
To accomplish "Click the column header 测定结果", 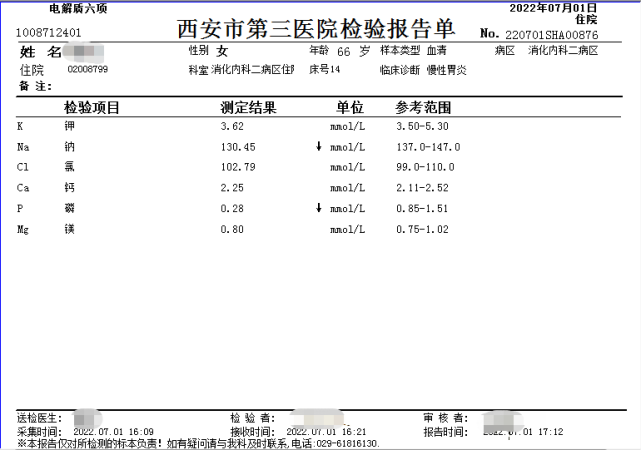I will click(249, 107).
